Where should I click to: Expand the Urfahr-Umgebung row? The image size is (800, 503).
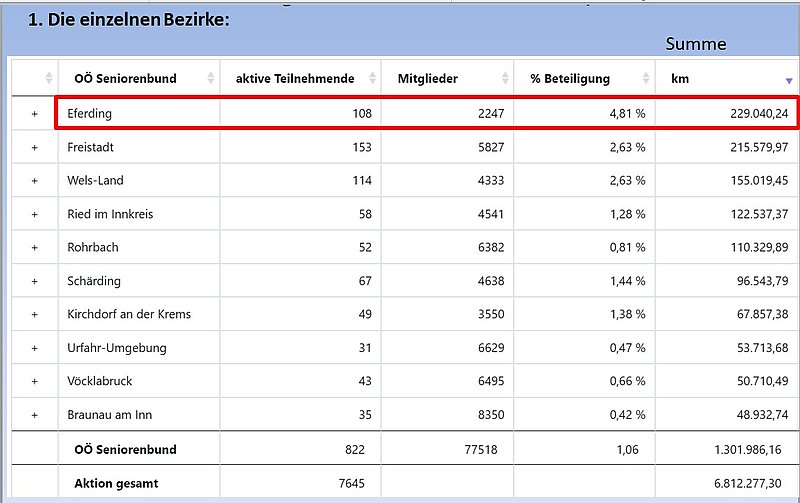pos(34,348)
